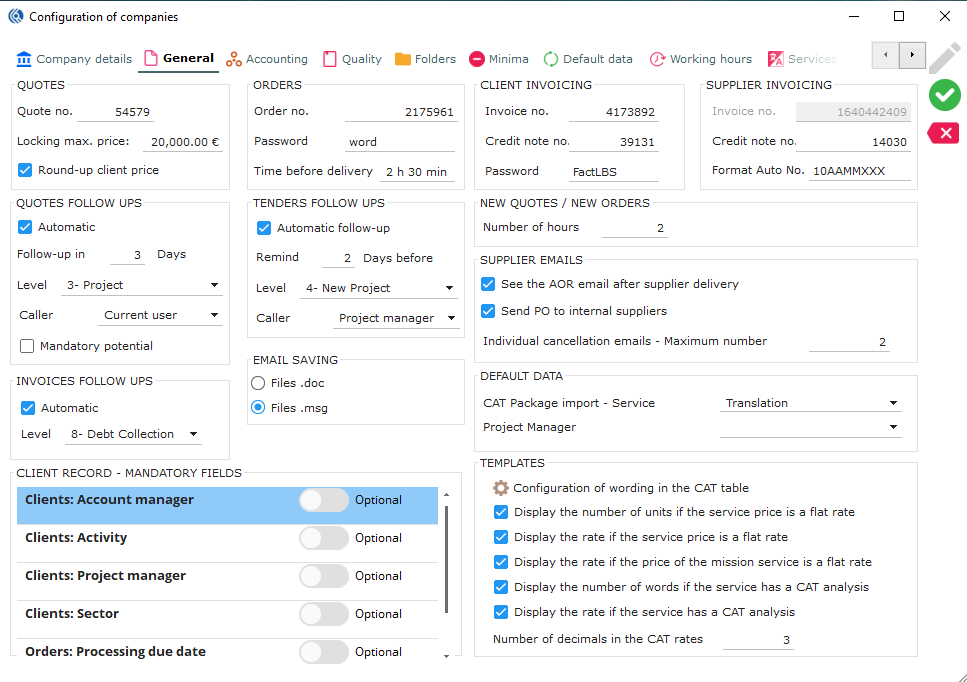Click the green checkmark save icon

pyautogui.click(x=944, y=96)
